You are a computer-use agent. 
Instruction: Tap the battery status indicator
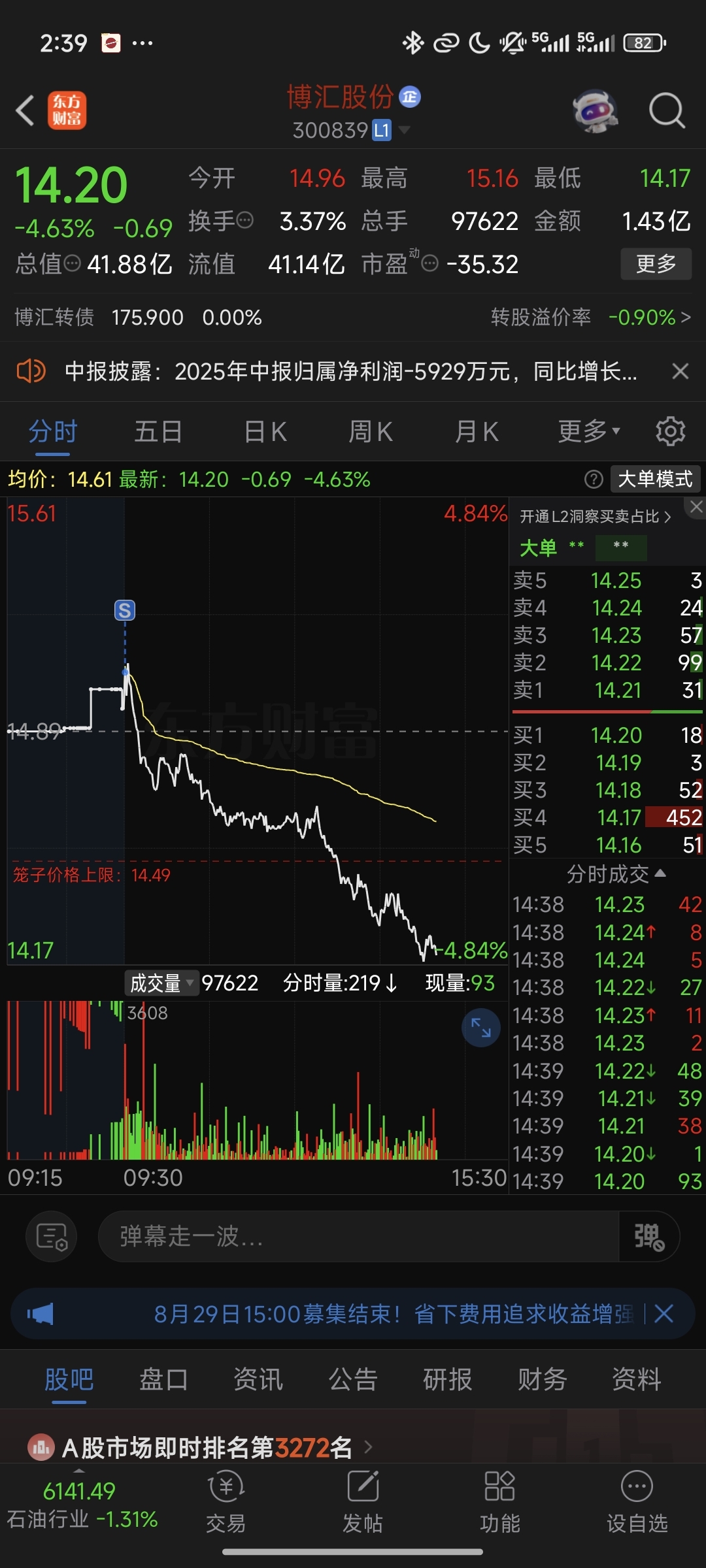coord(645,43)
